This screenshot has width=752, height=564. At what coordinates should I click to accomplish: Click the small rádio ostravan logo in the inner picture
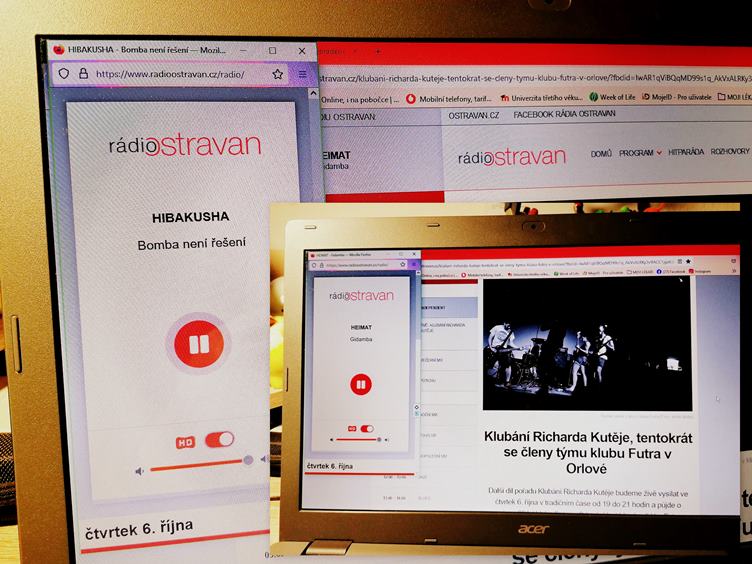(361, 296)
